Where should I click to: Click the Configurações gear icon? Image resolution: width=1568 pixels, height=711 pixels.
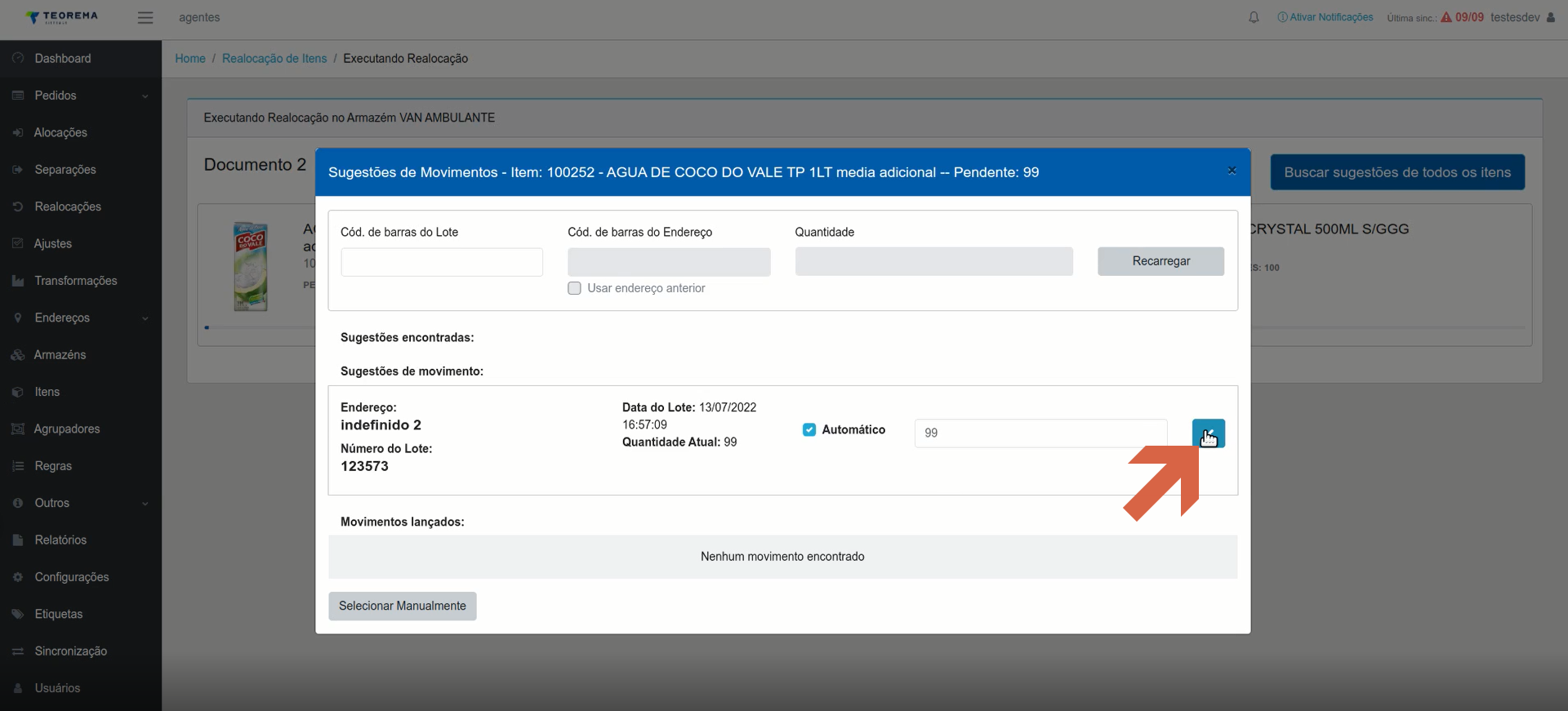(18, 577)
